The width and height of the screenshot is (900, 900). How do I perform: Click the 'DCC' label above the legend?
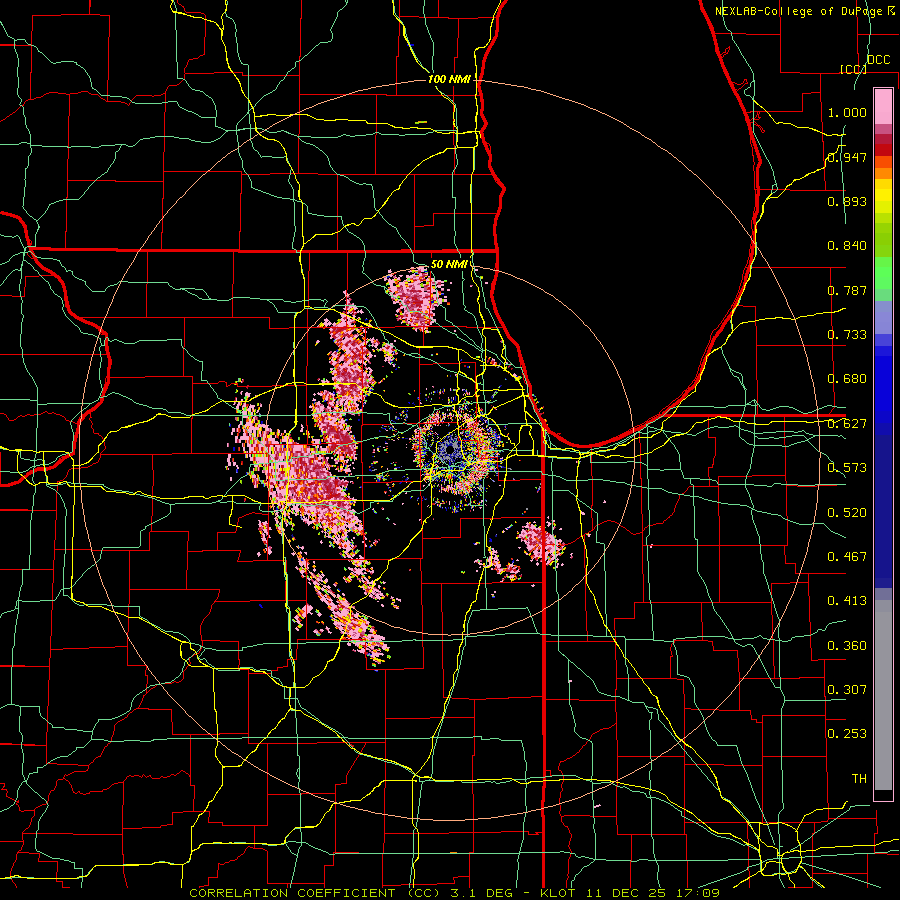(x=879, y=60)
